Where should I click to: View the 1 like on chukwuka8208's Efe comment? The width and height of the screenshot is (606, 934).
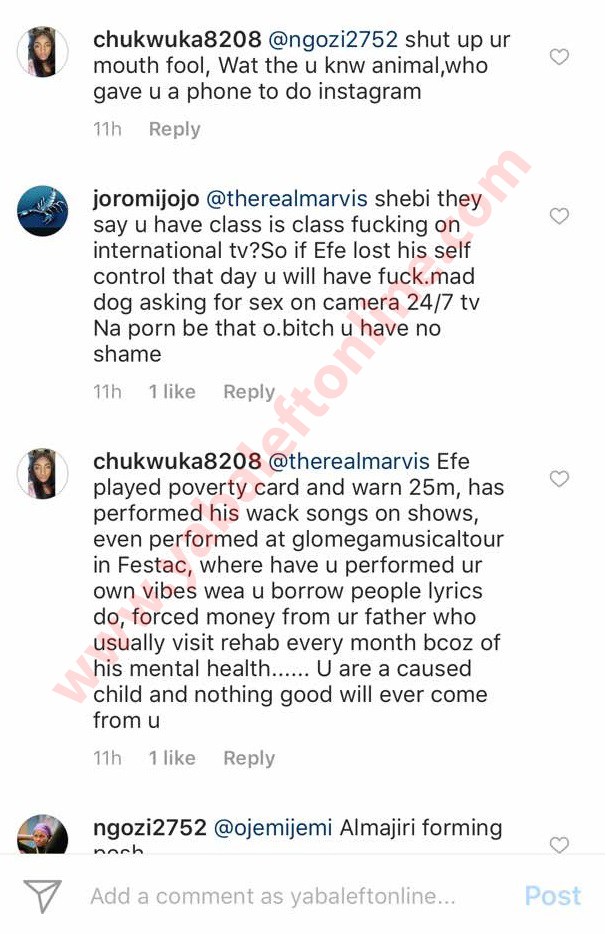coord(172,758)
